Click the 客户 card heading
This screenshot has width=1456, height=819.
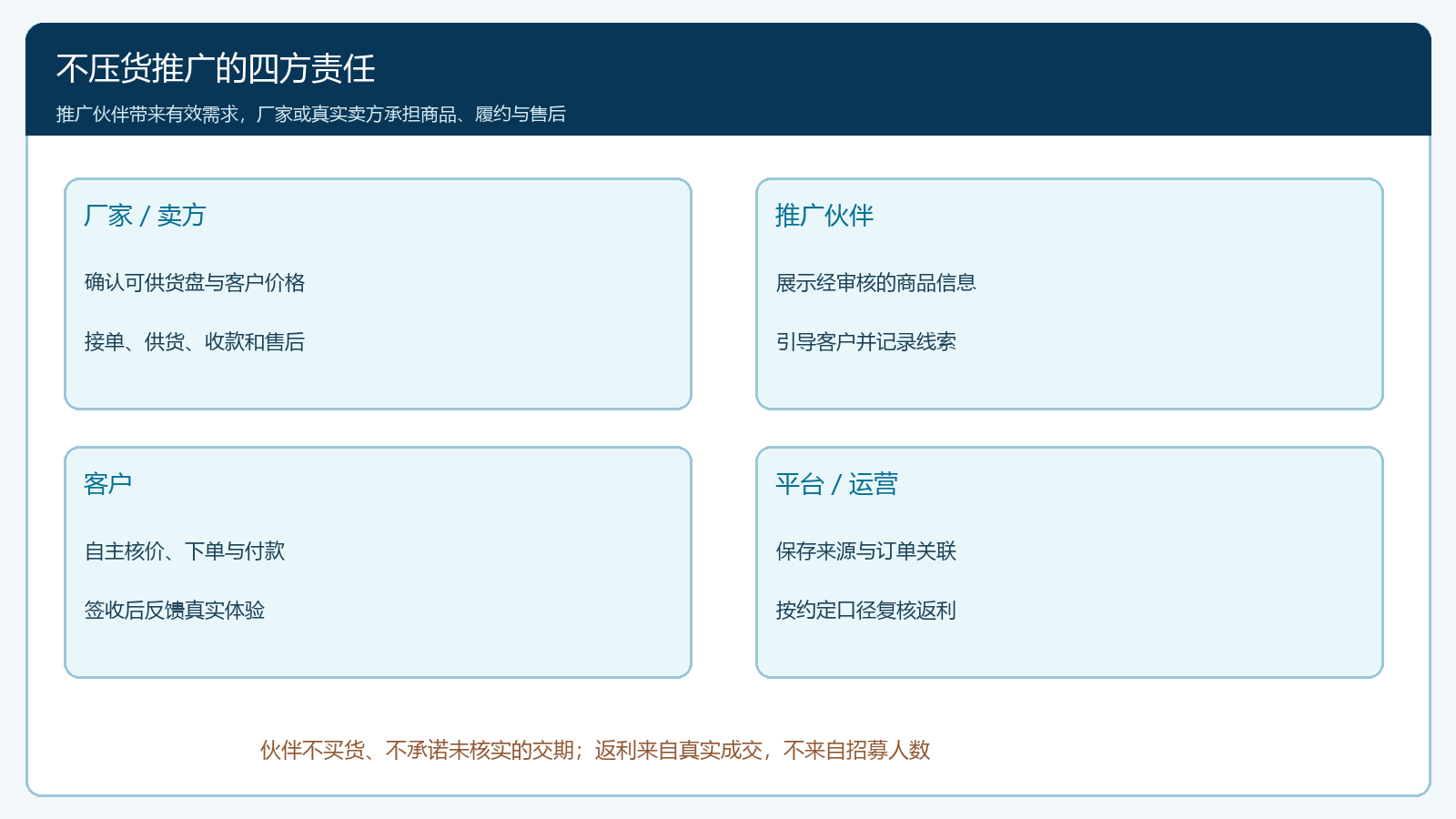pos(108,484)
